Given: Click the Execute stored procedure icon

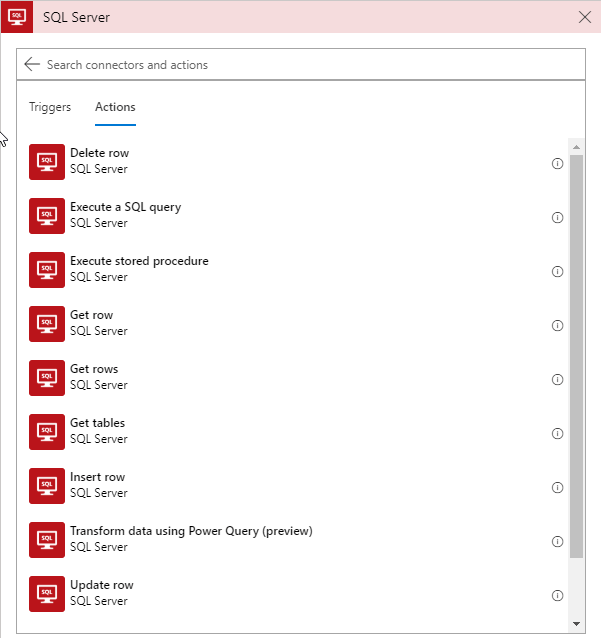Looking at the screenshot, I should tap(47, 270).
